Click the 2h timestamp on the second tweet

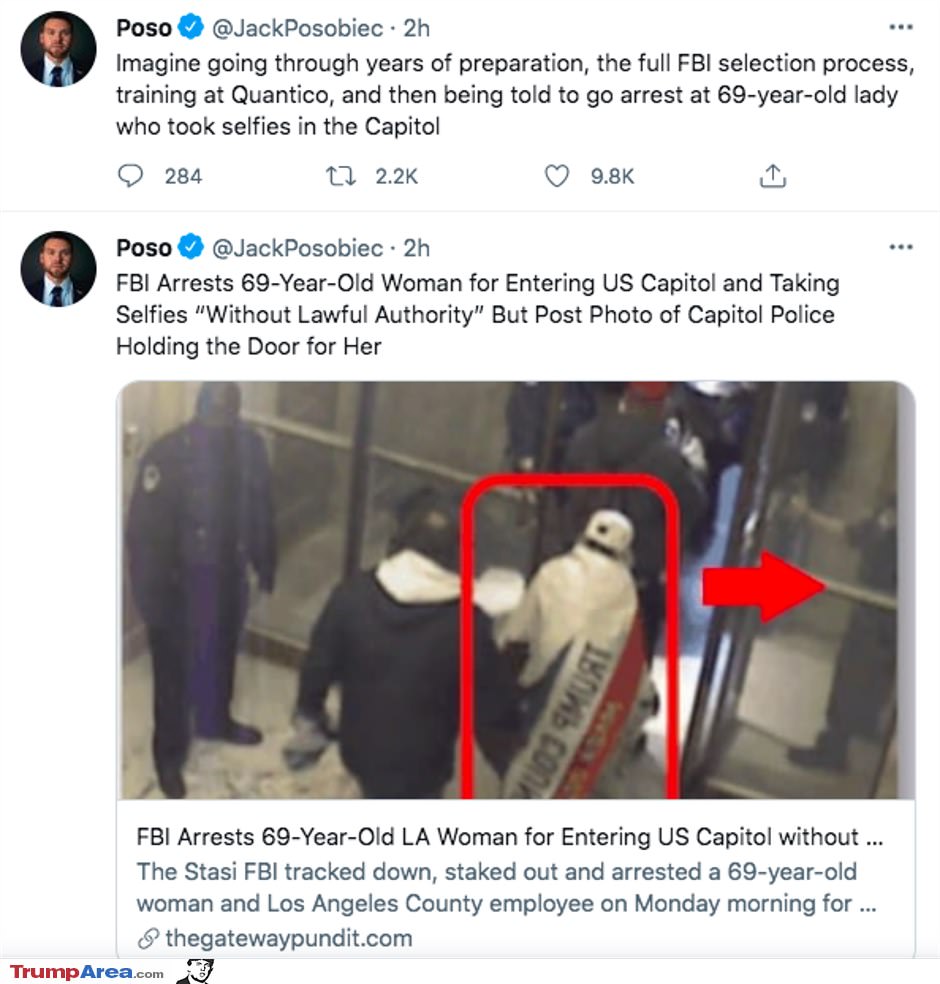(x=416, y=246)
